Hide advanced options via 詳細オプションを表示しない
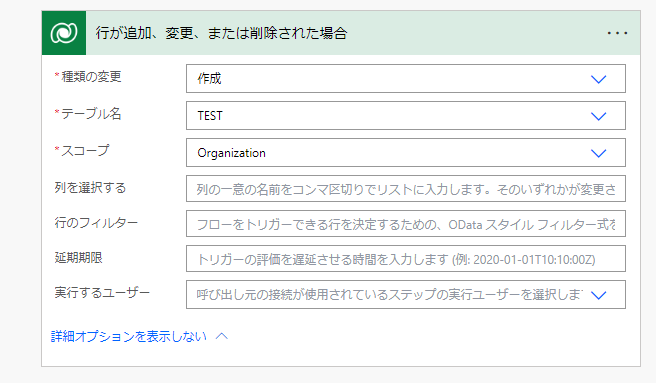This screenshot has width=656, height=383. [x=129, y=336]
